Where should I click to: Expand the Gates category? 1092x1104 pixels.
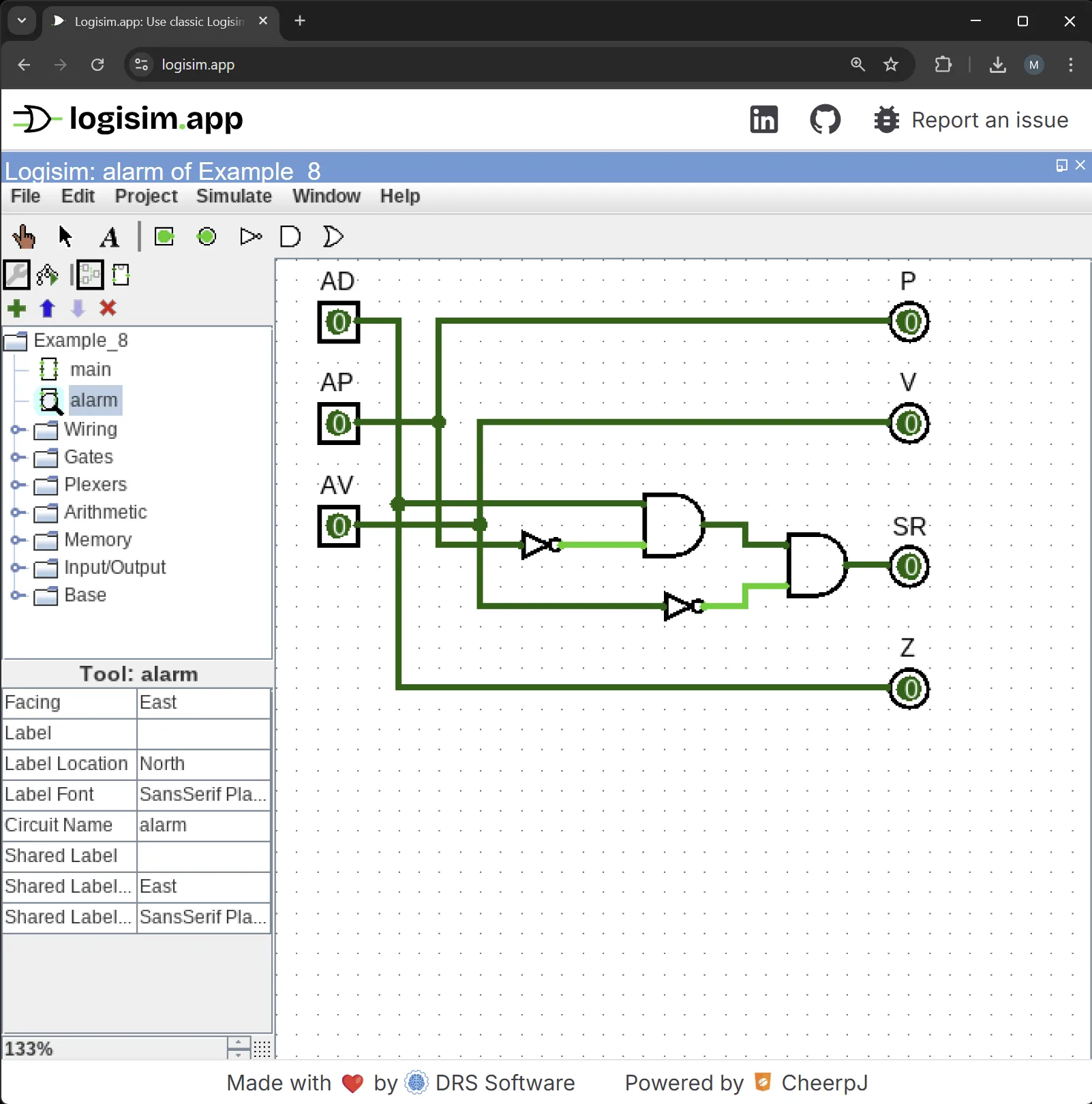coord(16,457)
